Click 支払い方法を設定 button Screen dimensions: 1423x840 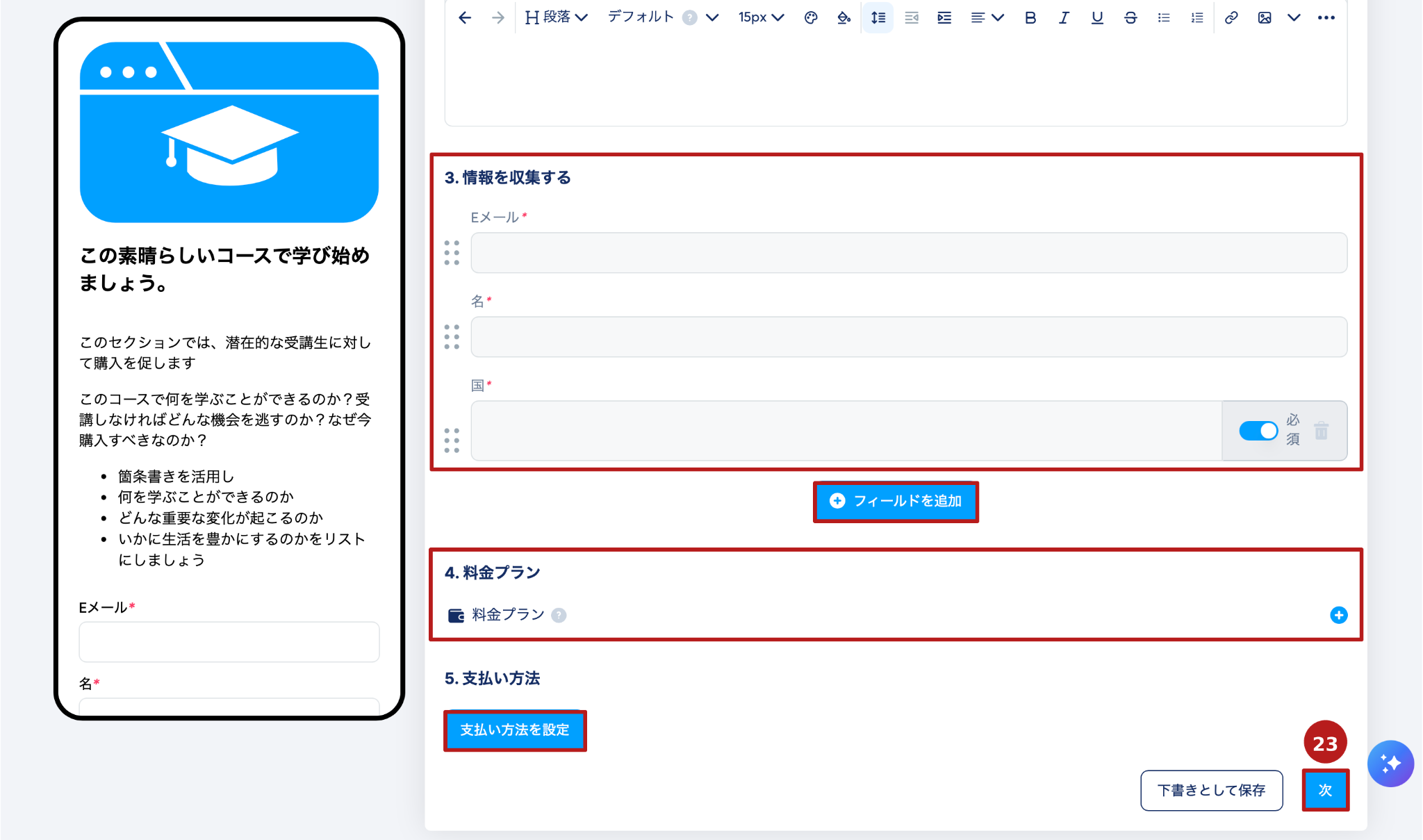[515, 730]
